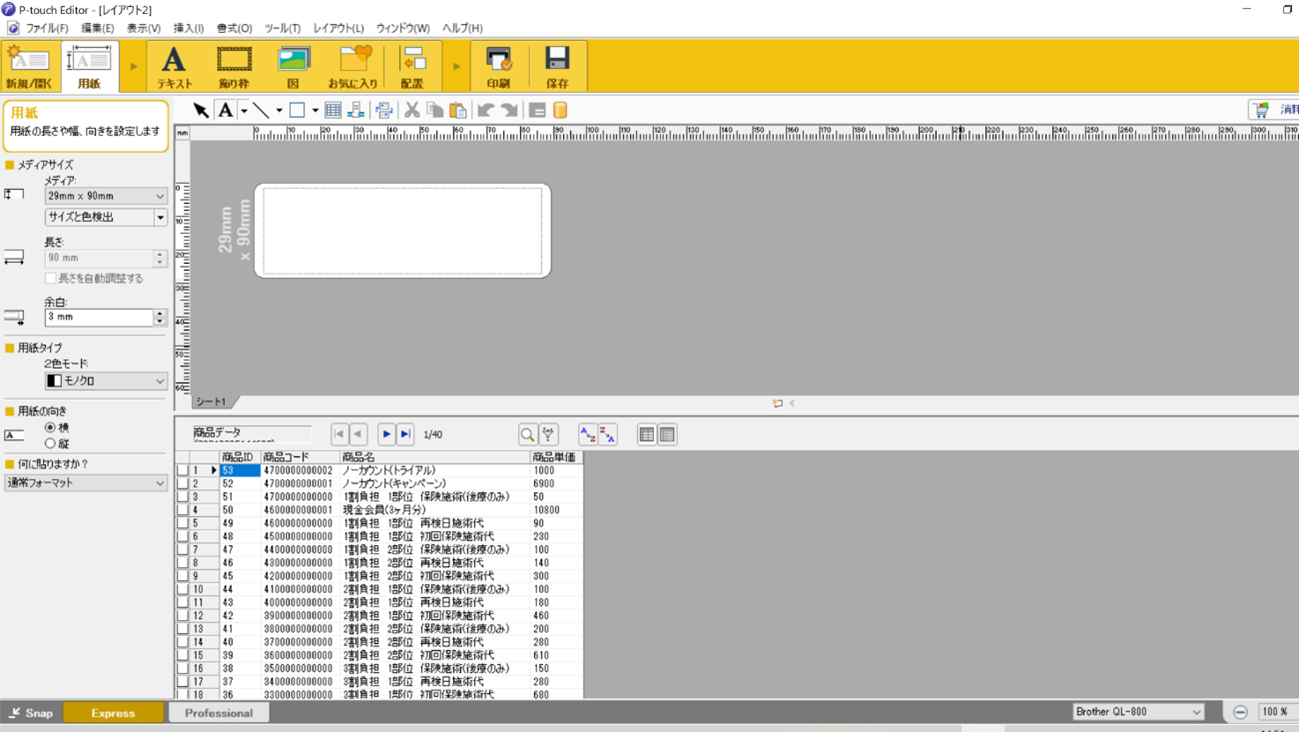Open the 通常フォーマット dropdown

click(86, 483)
